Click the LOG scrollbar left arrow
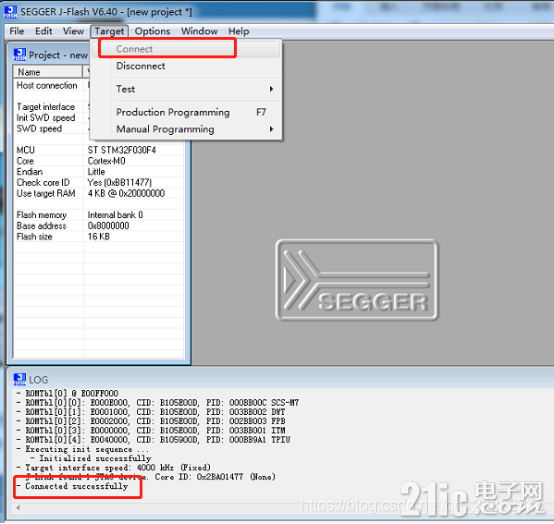This screenshot has height=524, width=554. 18,508
